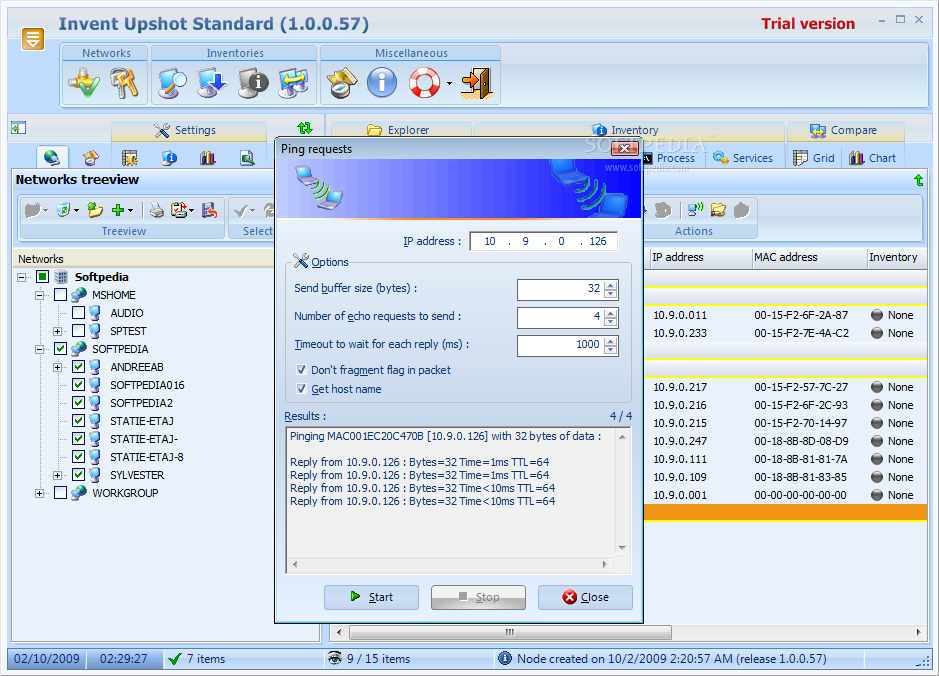
Task: Expand the ANDREEAB tree node
Action: pos(57,367)
